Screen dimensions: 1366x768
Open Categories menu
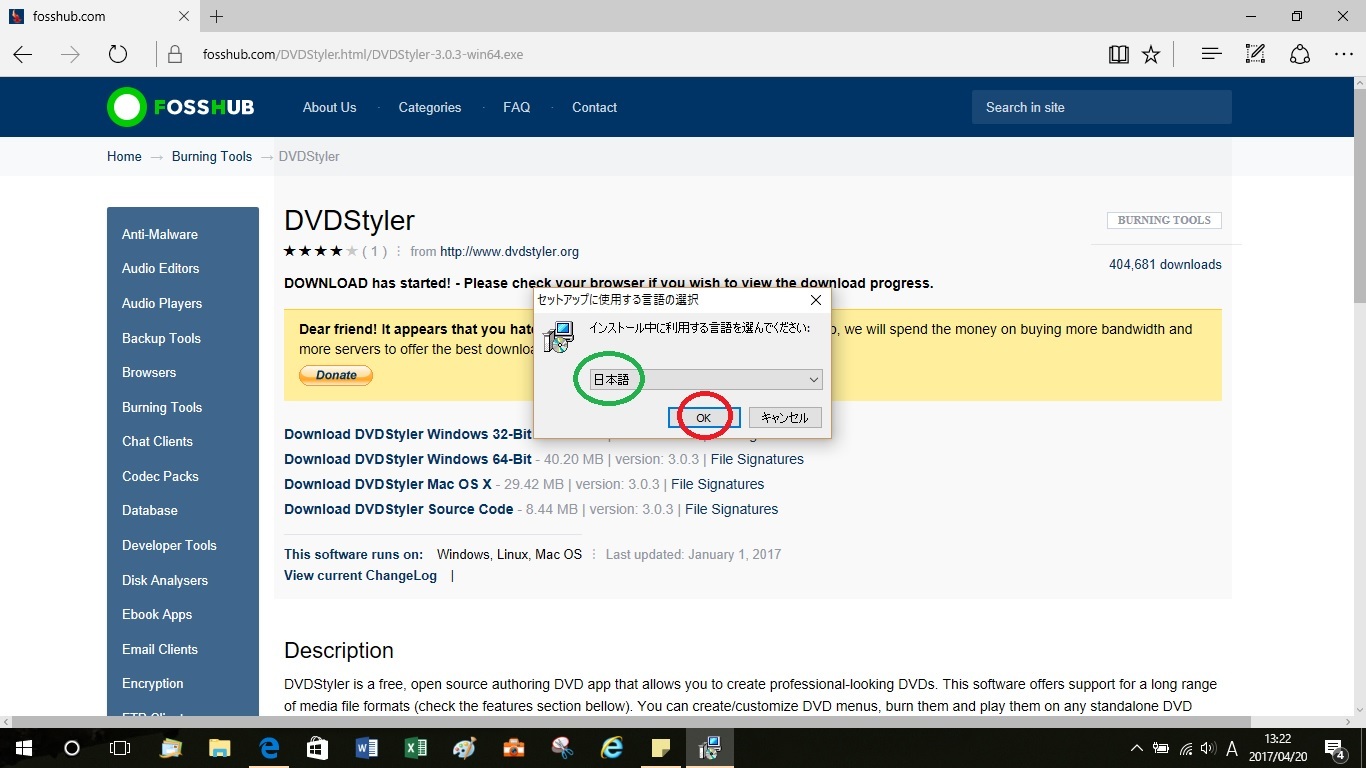point(430,107)
